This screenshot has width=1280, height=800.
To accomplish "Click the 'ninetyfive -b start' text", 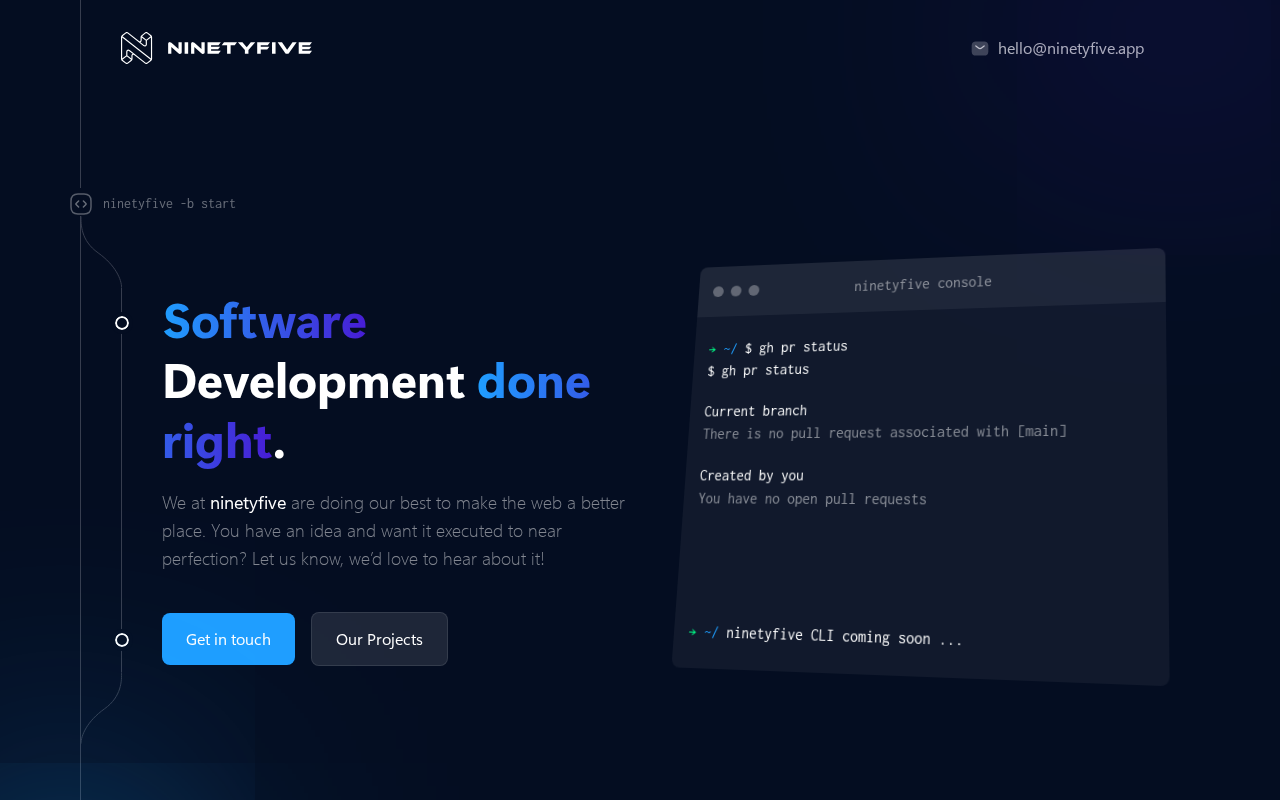I will pos(169,204).
